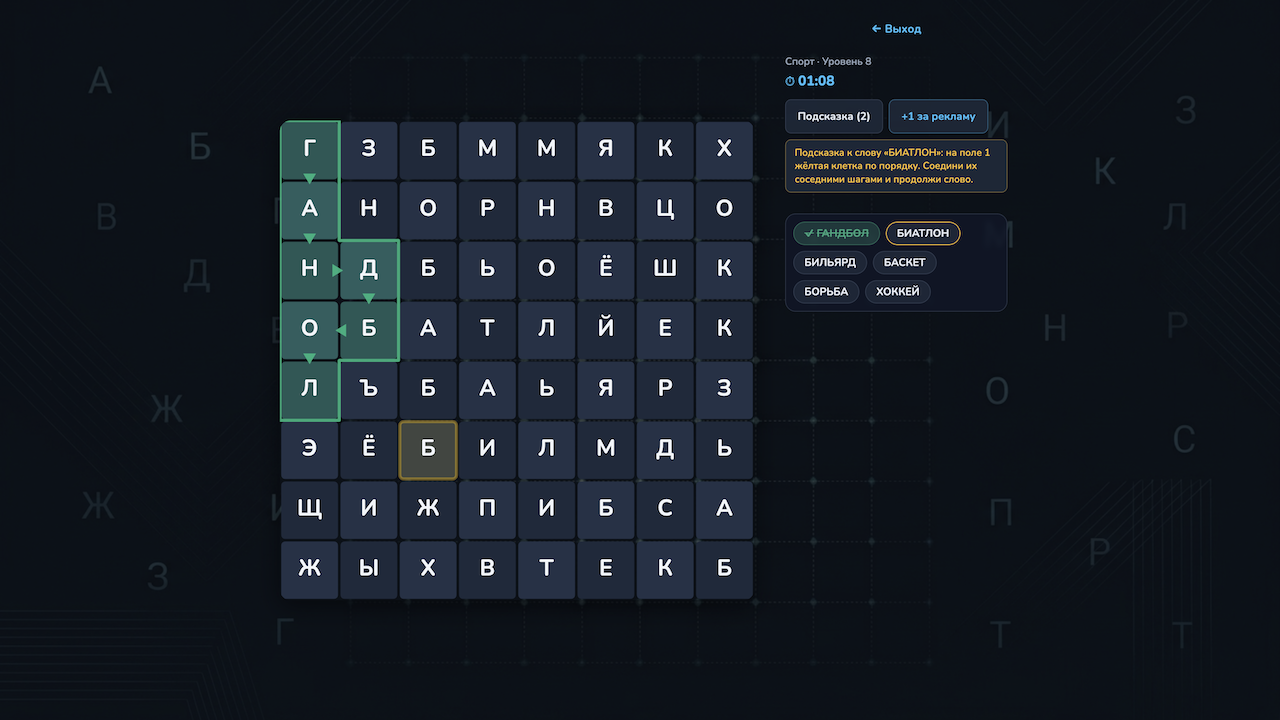Click the Выход exit link

(896, 28)
